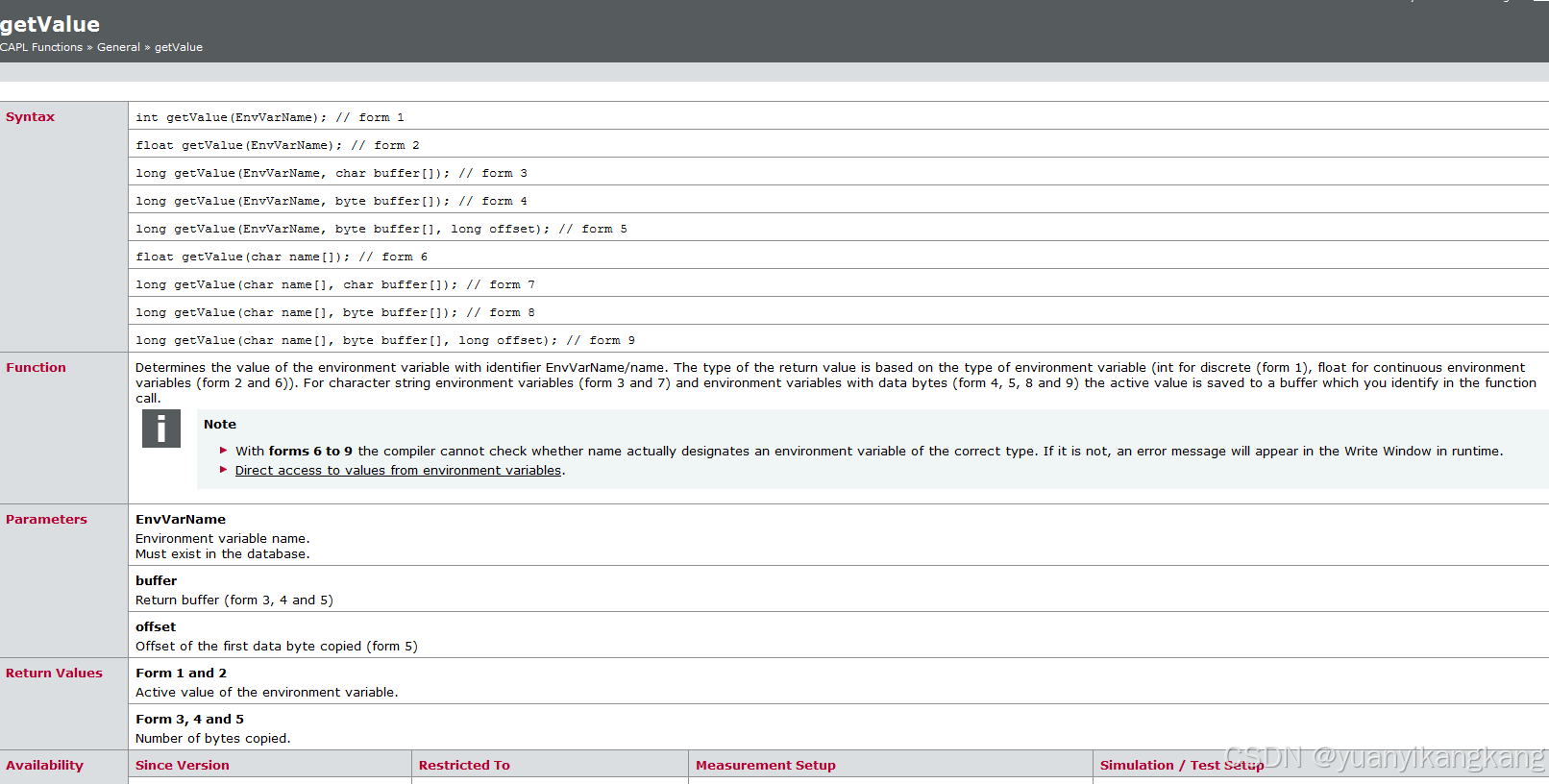1549x784 pixels.
Task: Click the 'EnvVarName' parameter heading
Action: click(x=181, y=520)
